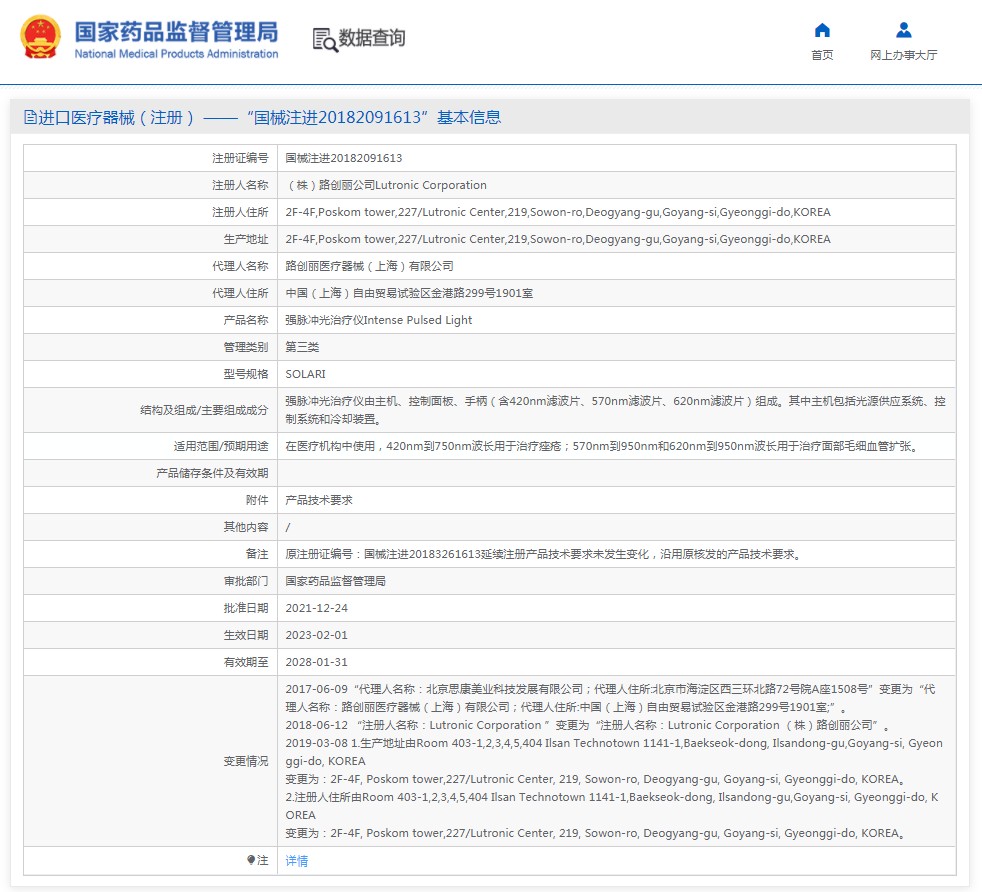Screen dimensions: 982x892
Task: Select the model value SOLARI
Action: 306,374
